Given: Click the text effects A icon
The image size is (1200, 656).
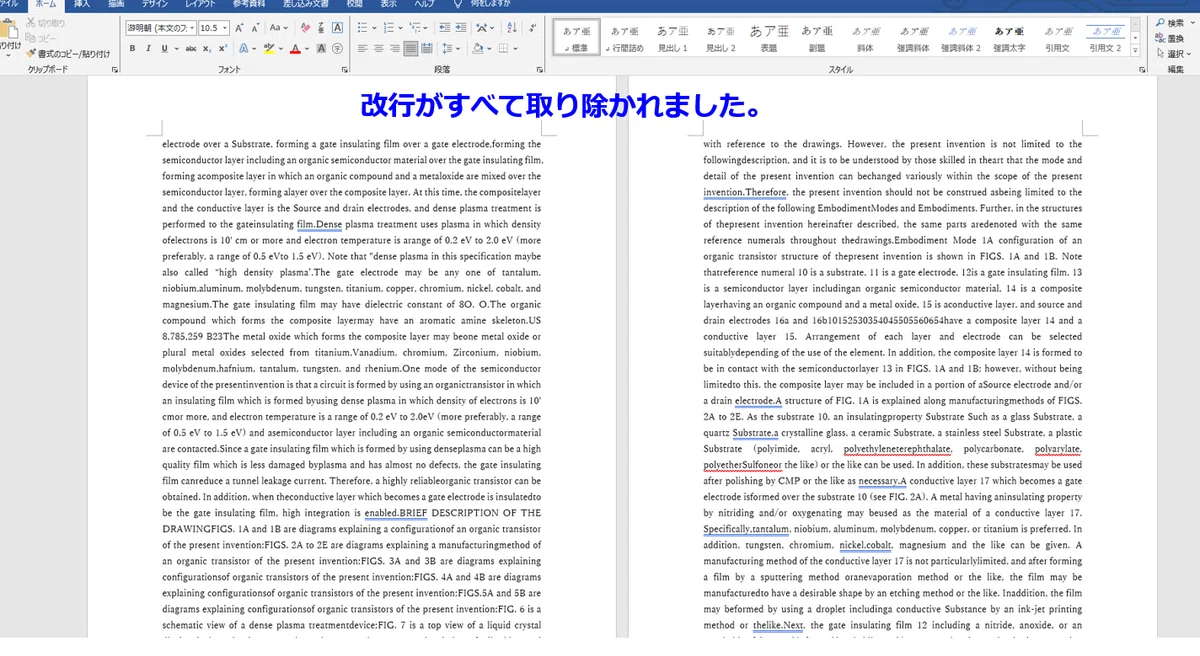Looking at the screenshot, I should coord(243,48).
